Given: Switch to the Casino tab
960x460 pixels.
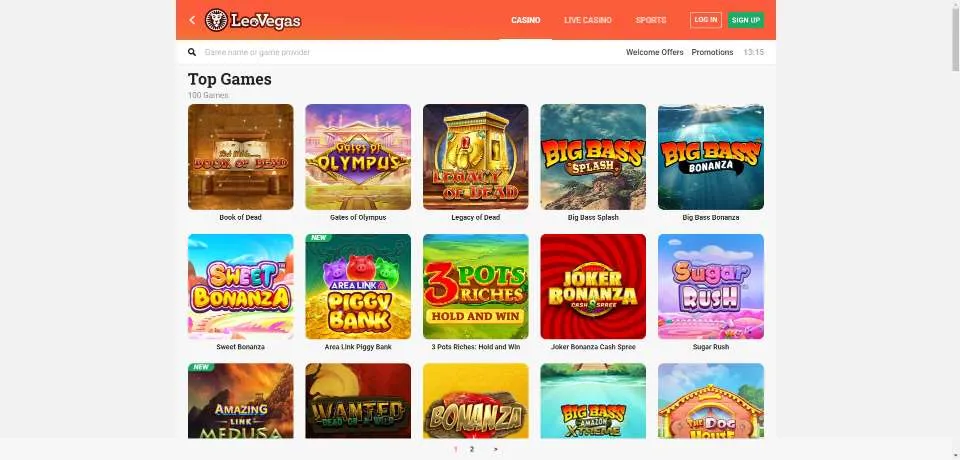Looking at the screenshot, I should [x=525, y=20].
